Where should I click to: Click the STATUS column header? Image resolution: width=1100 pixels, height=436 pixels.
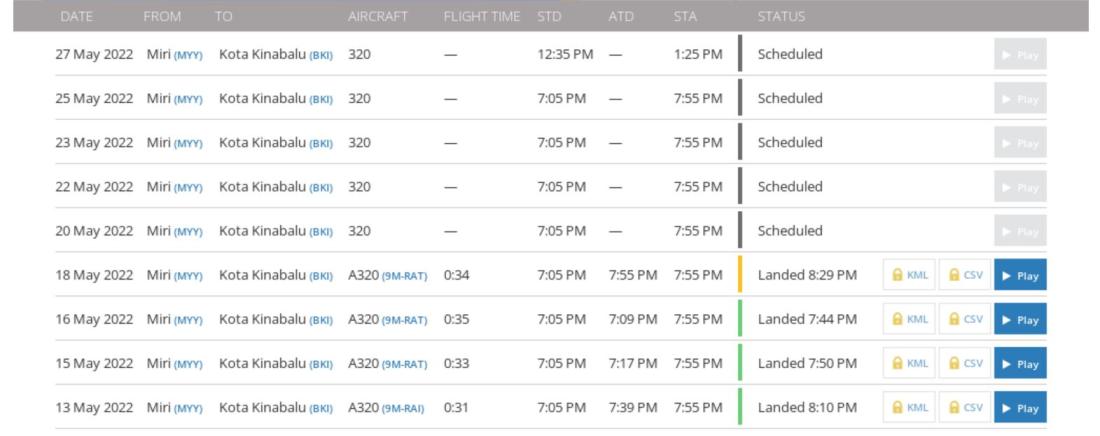[x=781, y=16]
